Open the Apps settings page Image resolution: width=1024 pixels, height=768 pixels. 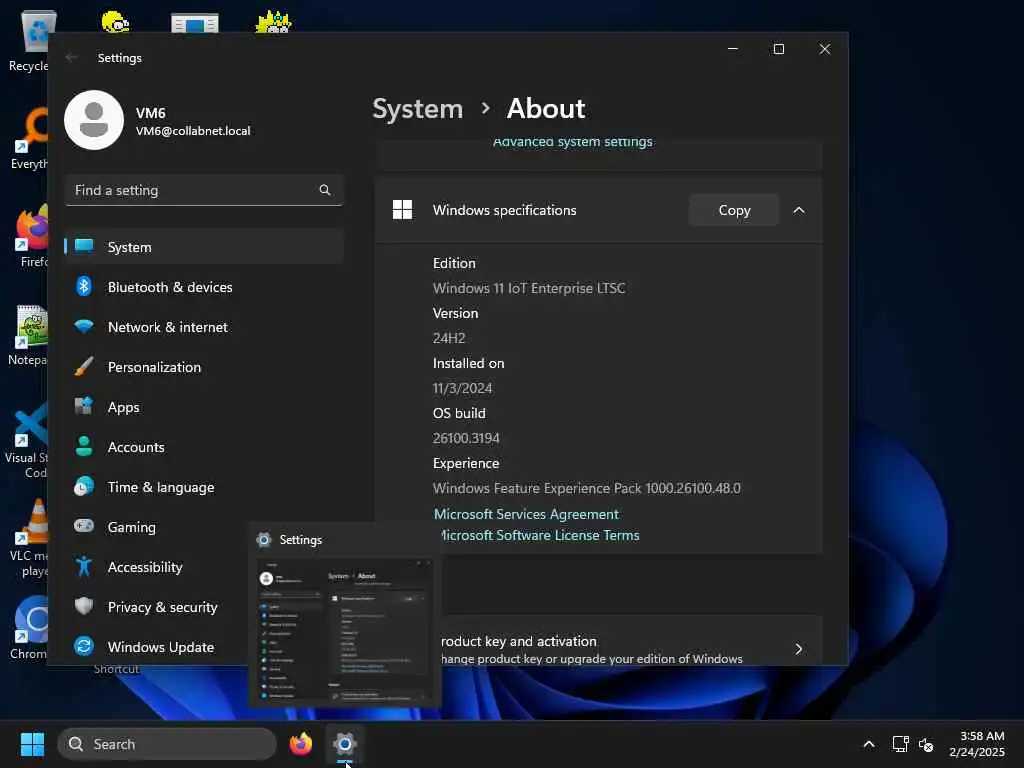(x=204, y=407)
